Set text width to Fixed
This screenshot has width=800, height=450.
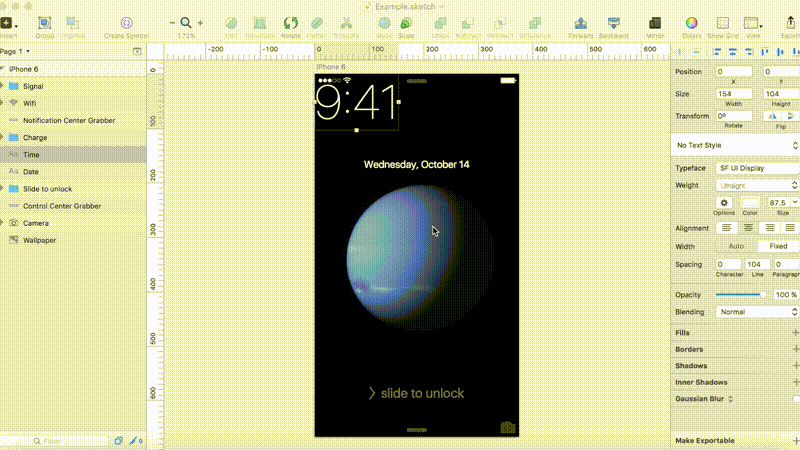click(779, 246)
